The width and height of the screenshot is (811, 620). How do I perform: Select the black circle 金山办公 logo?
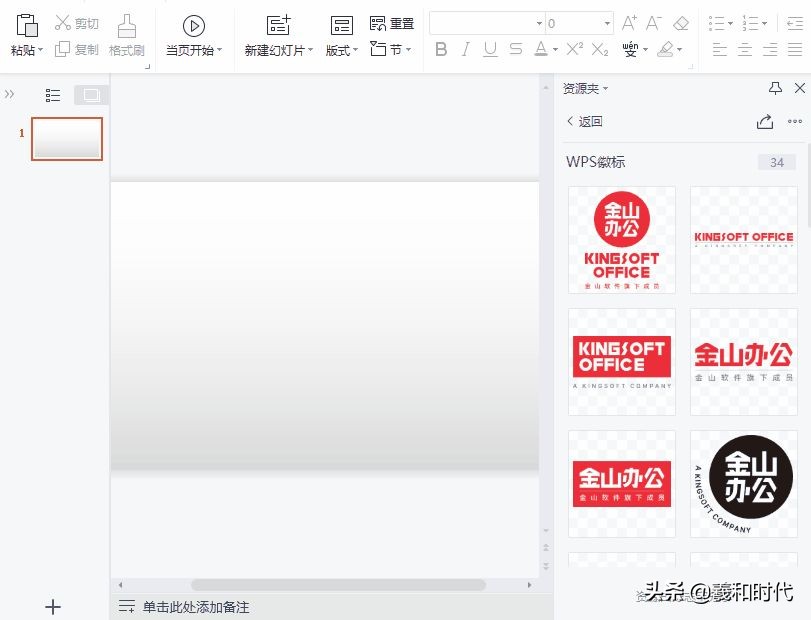point(744,484)
